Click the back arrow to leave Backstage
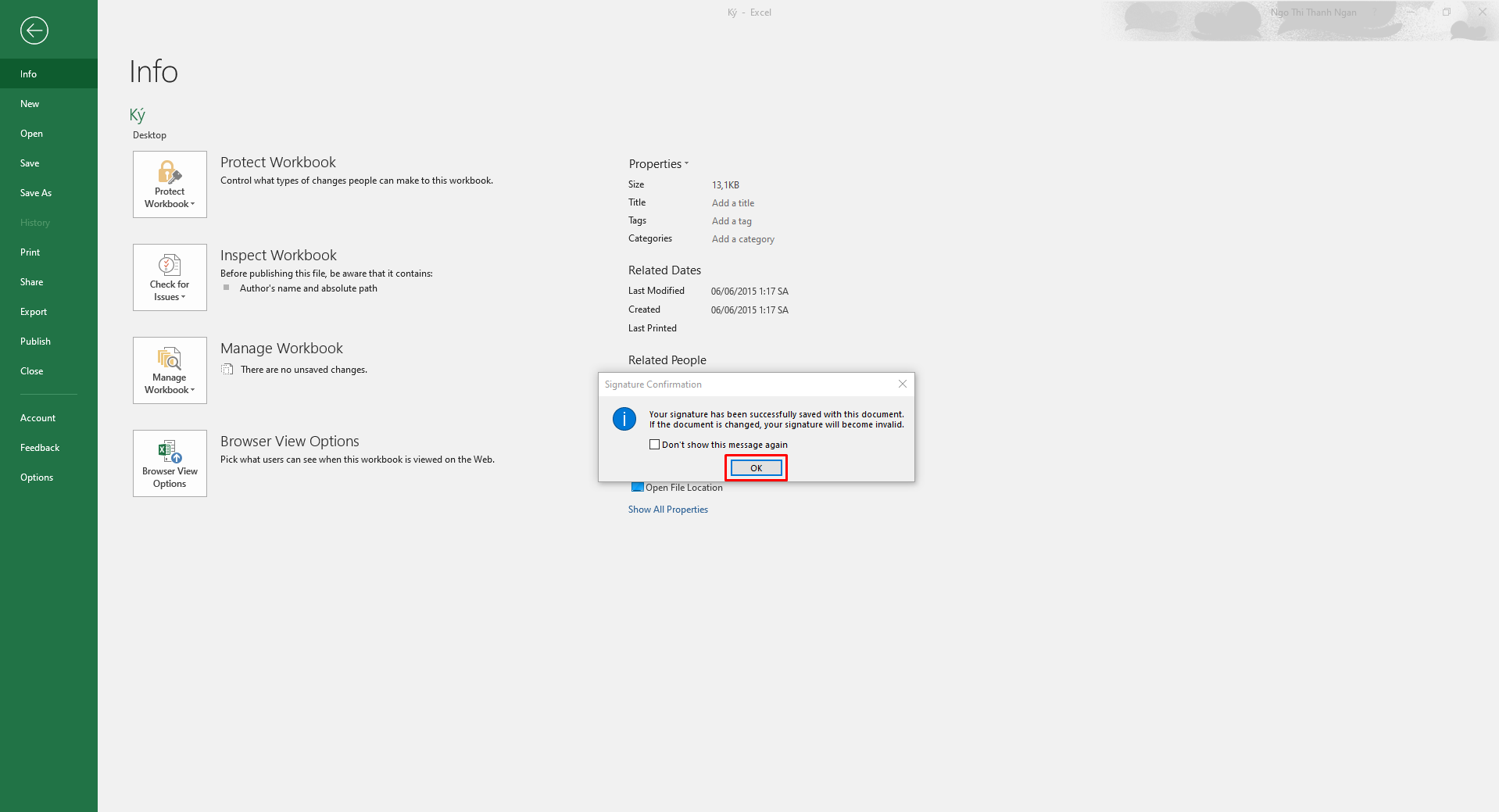This screenshot has width=1499, height=812. click(34, 30)
